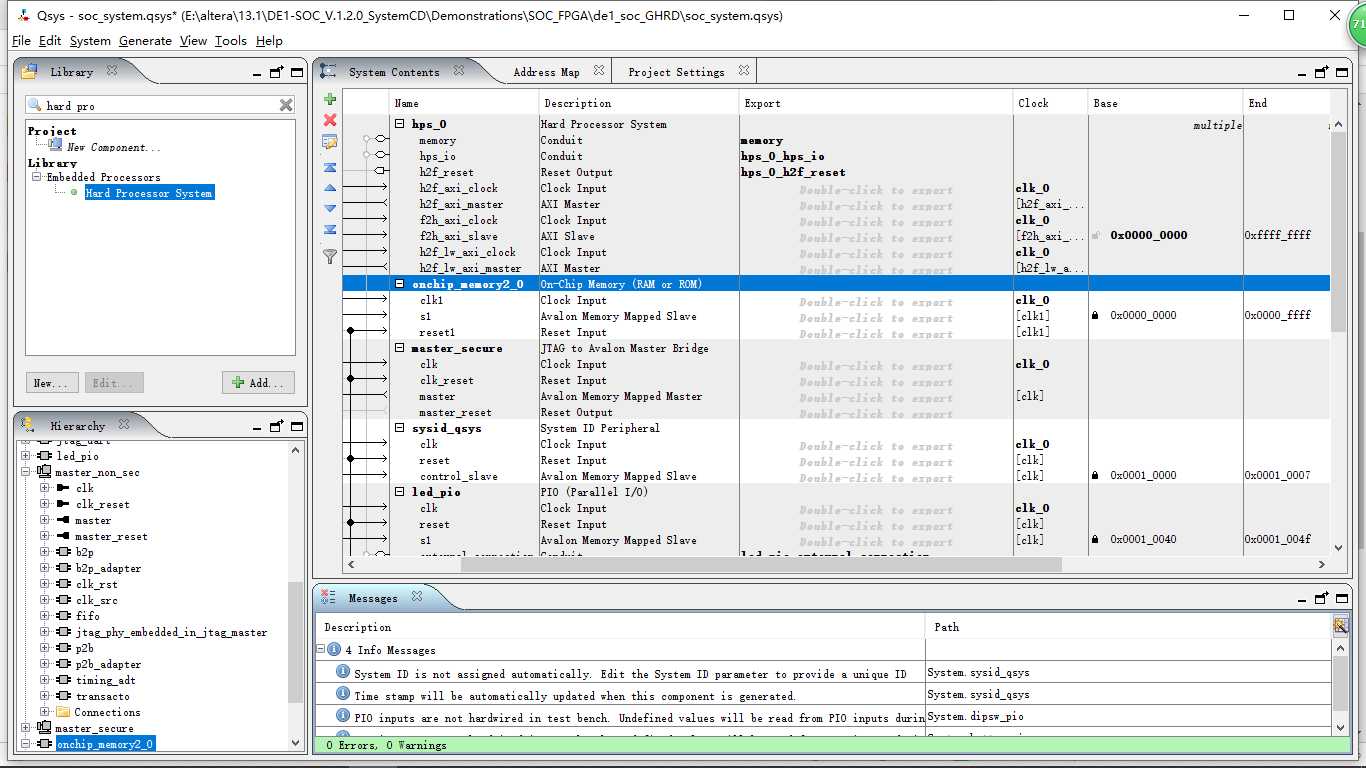Detach the System Contents panel
The width and height of the screenshot is (1366, 768).
point(1322,72)
